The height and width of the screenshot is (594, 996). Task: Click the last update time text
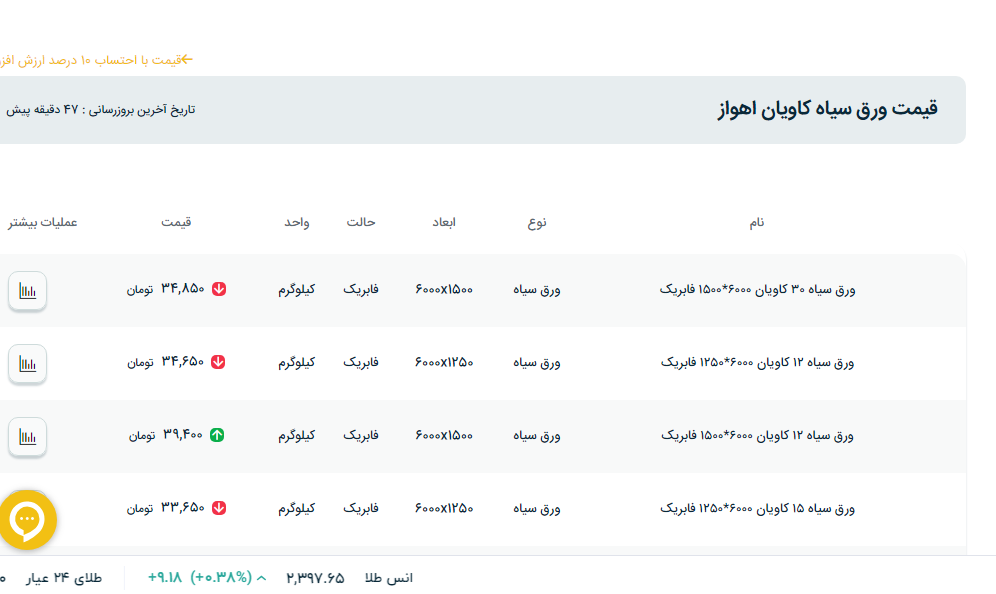[x=100, y=110]
